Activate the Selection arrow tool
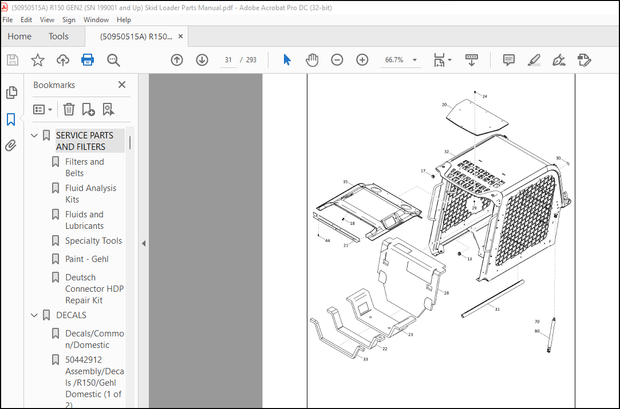620x409 pixels. (287, 60)
